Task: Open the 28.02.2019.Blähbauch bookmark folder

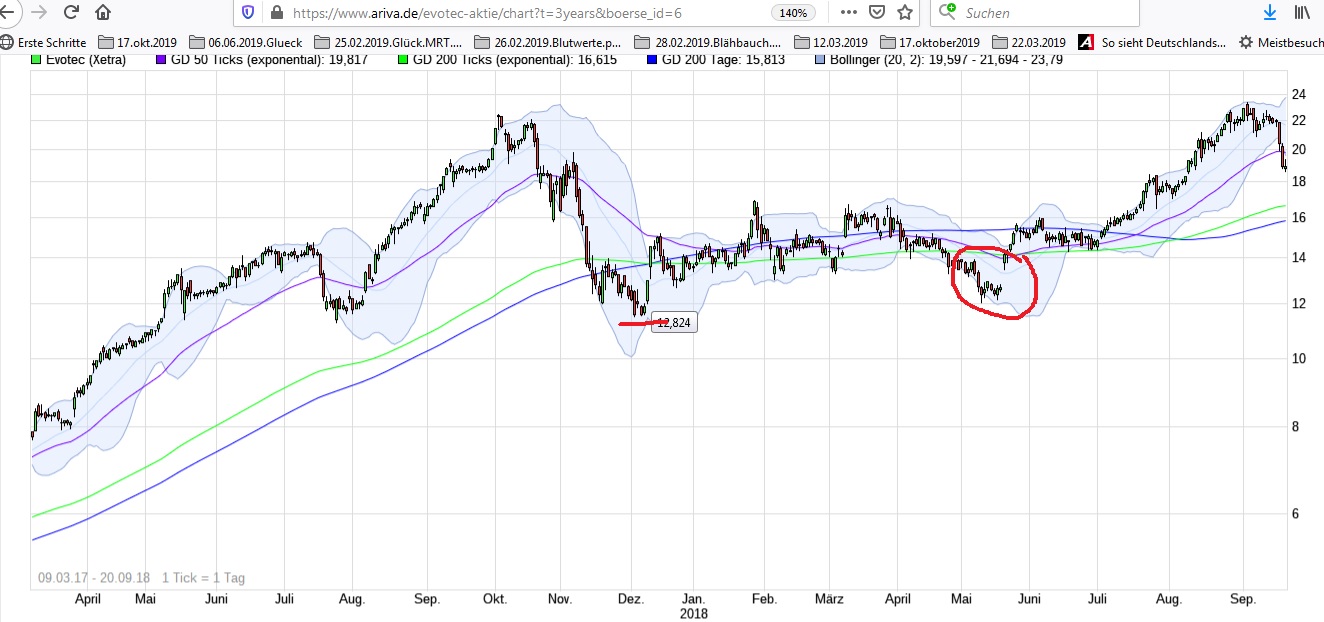Action: pos(709,42)
